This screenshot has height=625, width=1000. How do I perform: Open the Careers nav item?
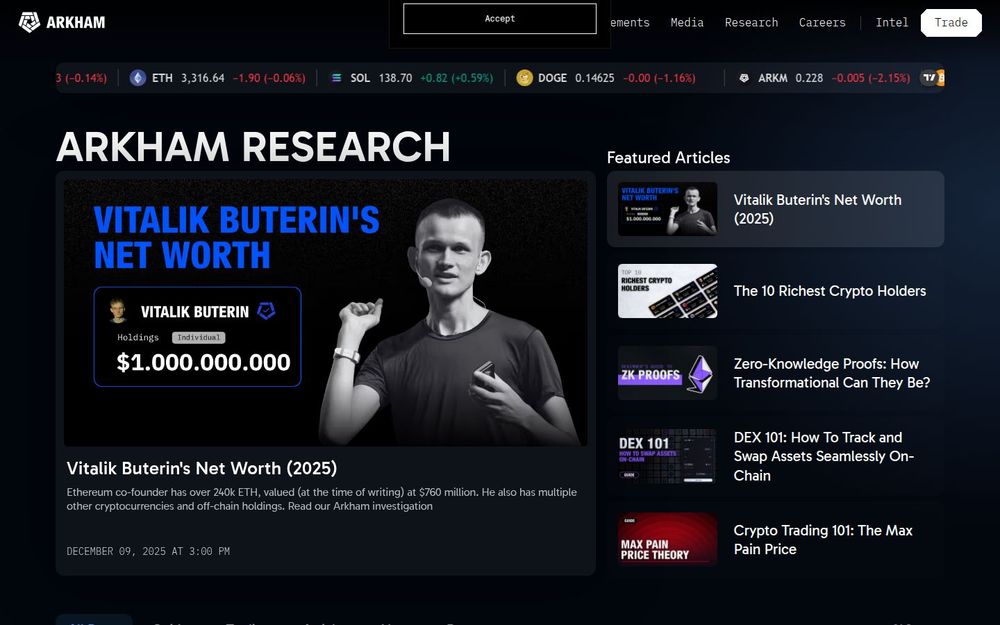822,22
